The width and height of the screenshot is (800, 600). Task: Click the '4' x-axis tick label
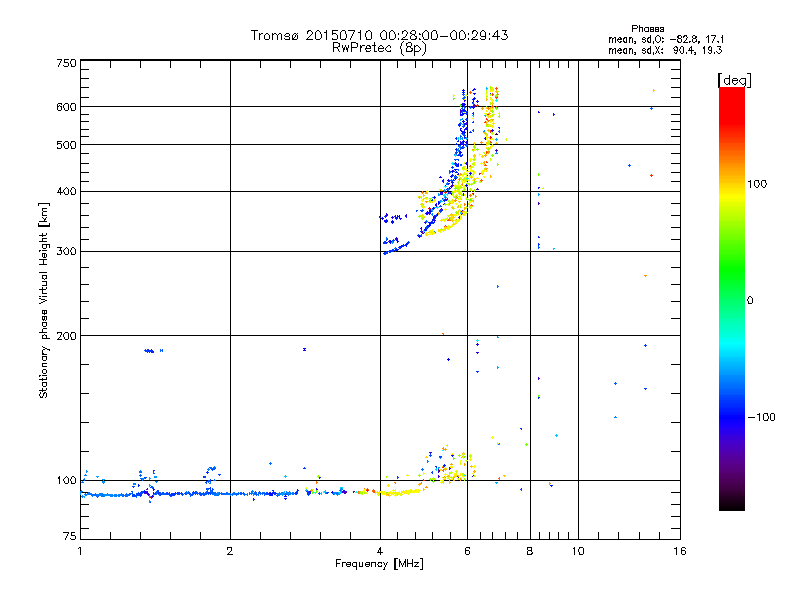point(380,551)
